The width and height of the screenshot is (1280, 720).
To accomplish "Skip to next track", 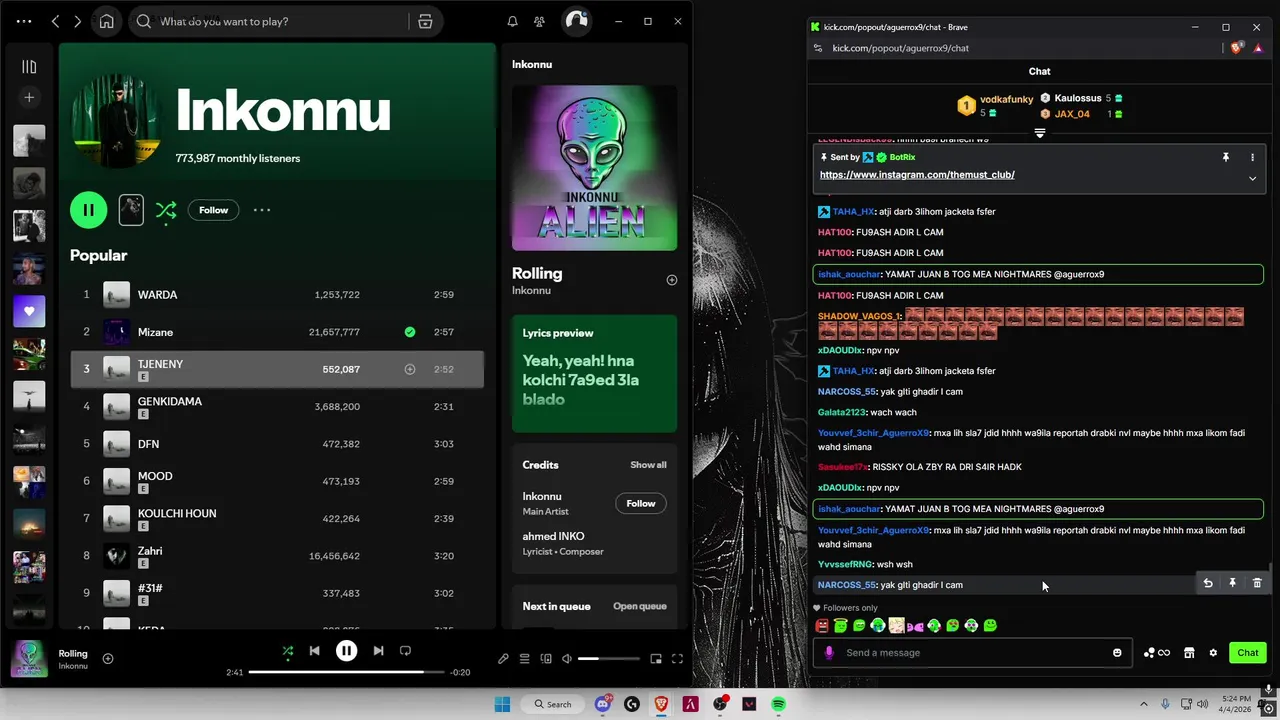I will (x=378, y=651).
